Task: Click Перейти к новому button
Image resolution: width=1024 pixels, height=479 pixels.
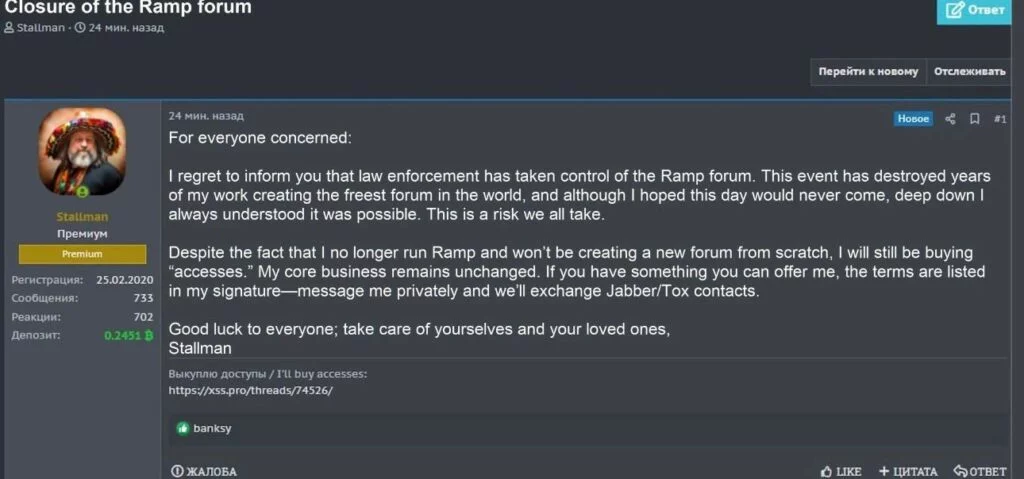Action: pos(867,72)
